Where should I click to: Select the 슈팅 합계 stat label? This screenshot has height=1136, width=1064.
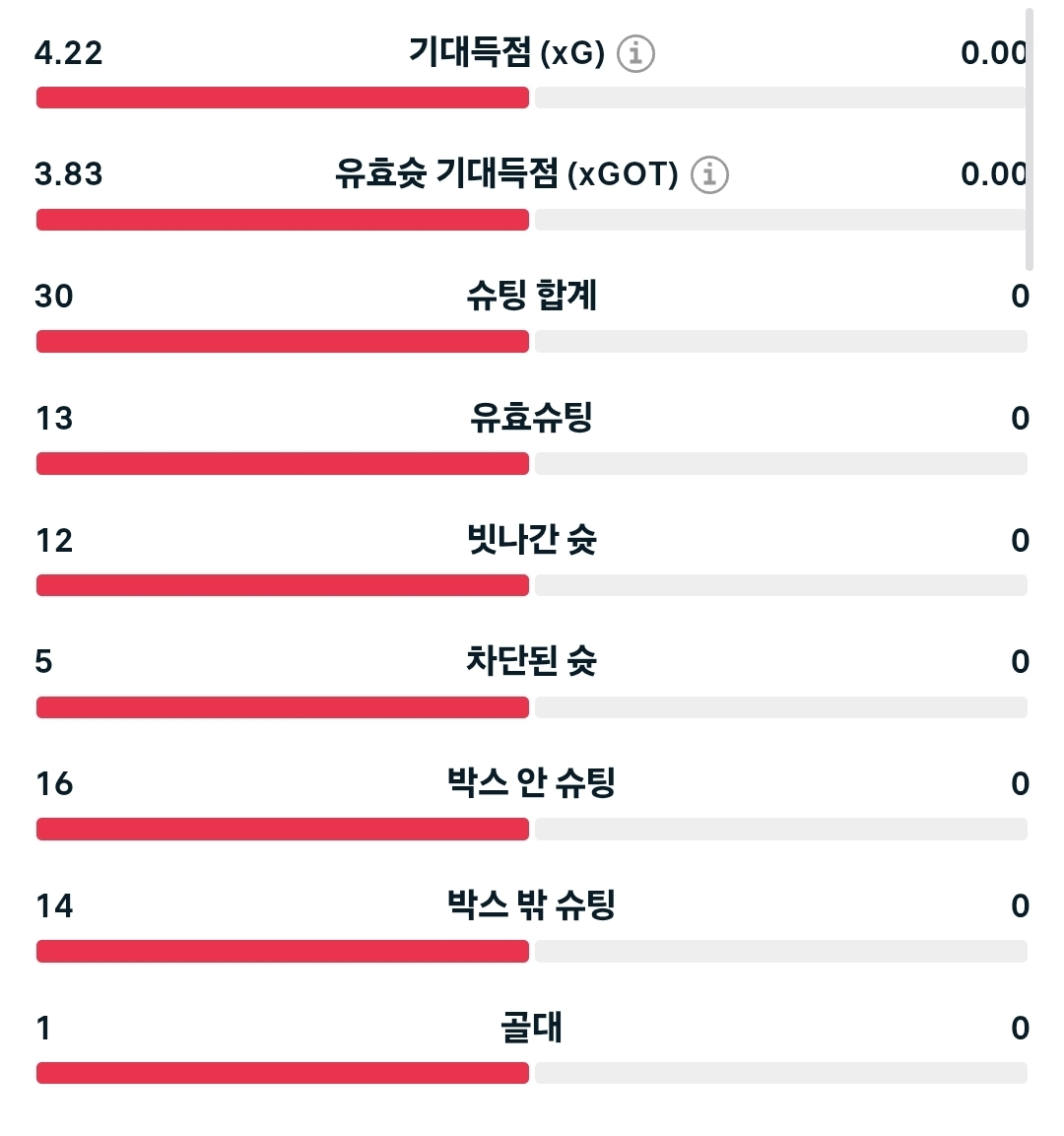click(x=532, y=296)
